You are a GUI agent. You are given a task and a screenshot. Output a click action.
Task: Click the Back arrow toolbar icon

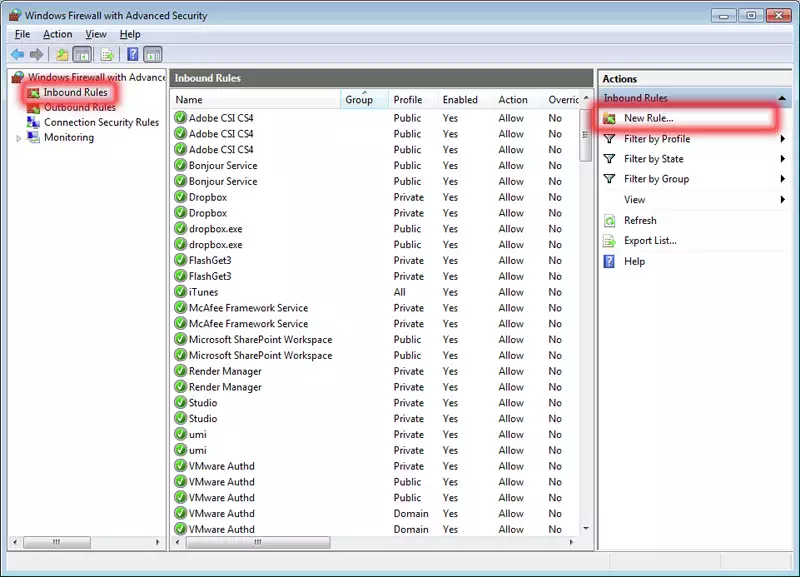17,54
